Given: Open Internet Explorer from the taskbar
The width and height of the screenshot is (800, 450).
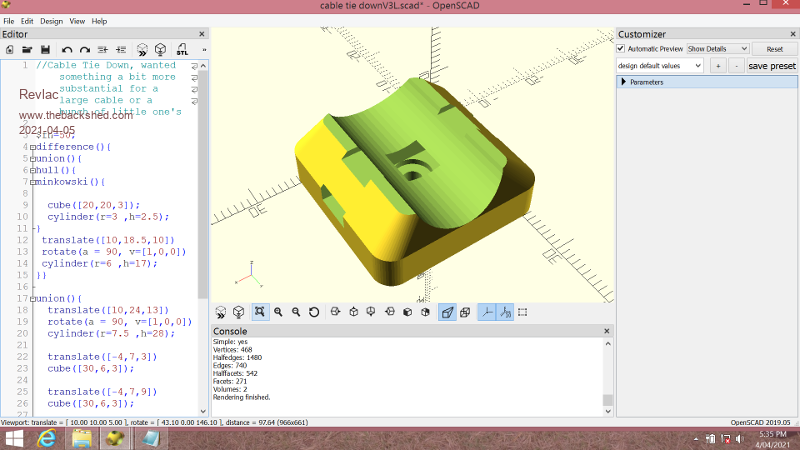Looking at the screenshot, I should (x=46, y=438).
